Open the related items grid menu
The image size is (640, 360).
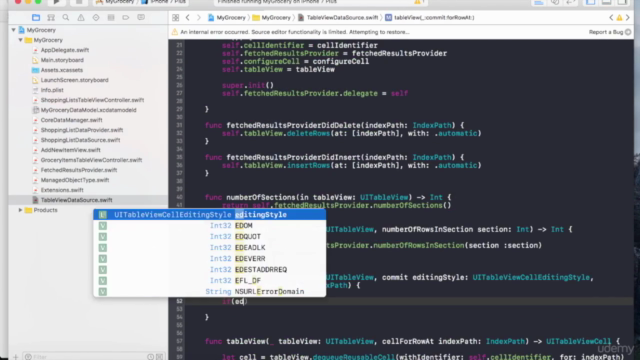point(176,18)
